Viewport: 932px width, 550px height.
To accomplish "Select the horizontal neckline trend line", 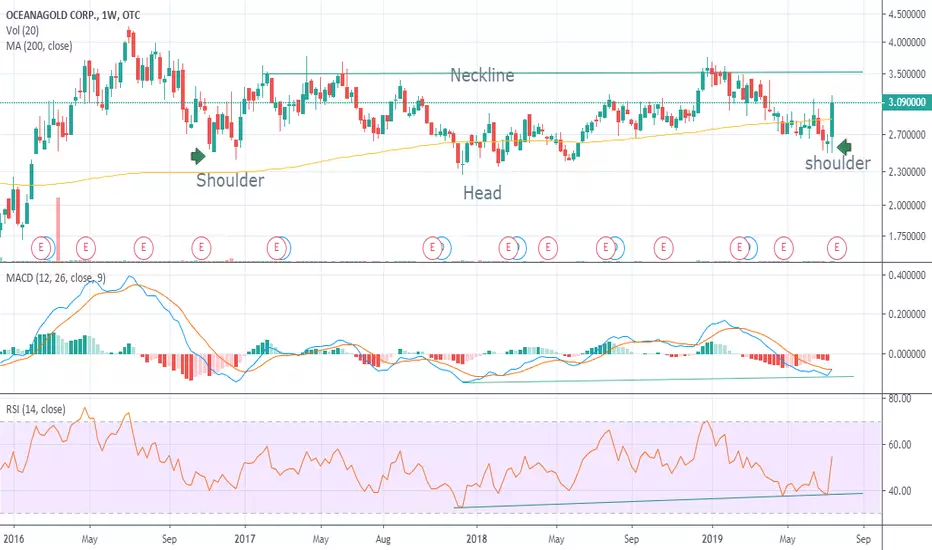I will pos(563,73).
